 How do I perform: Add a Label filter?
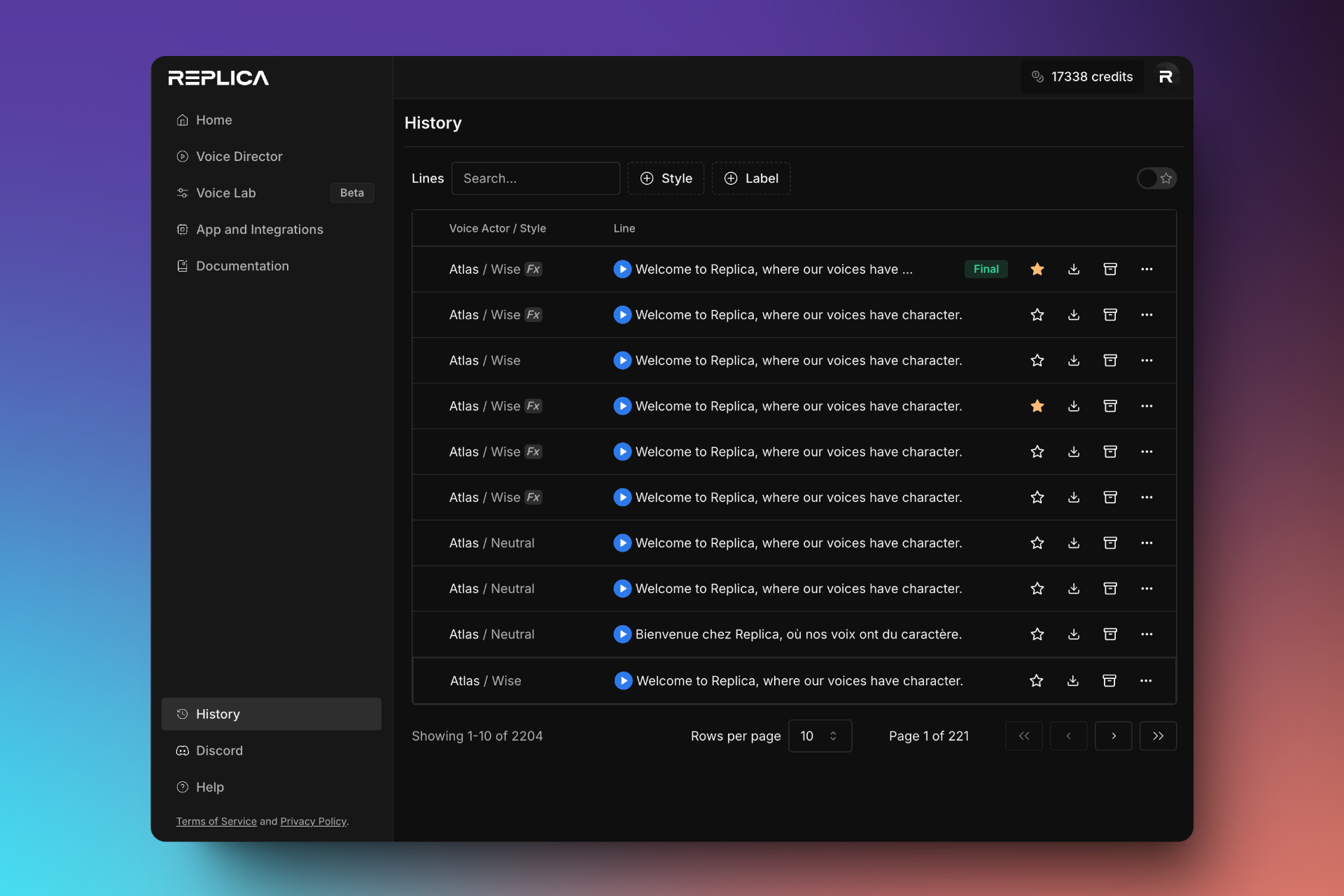click(751, 178)
